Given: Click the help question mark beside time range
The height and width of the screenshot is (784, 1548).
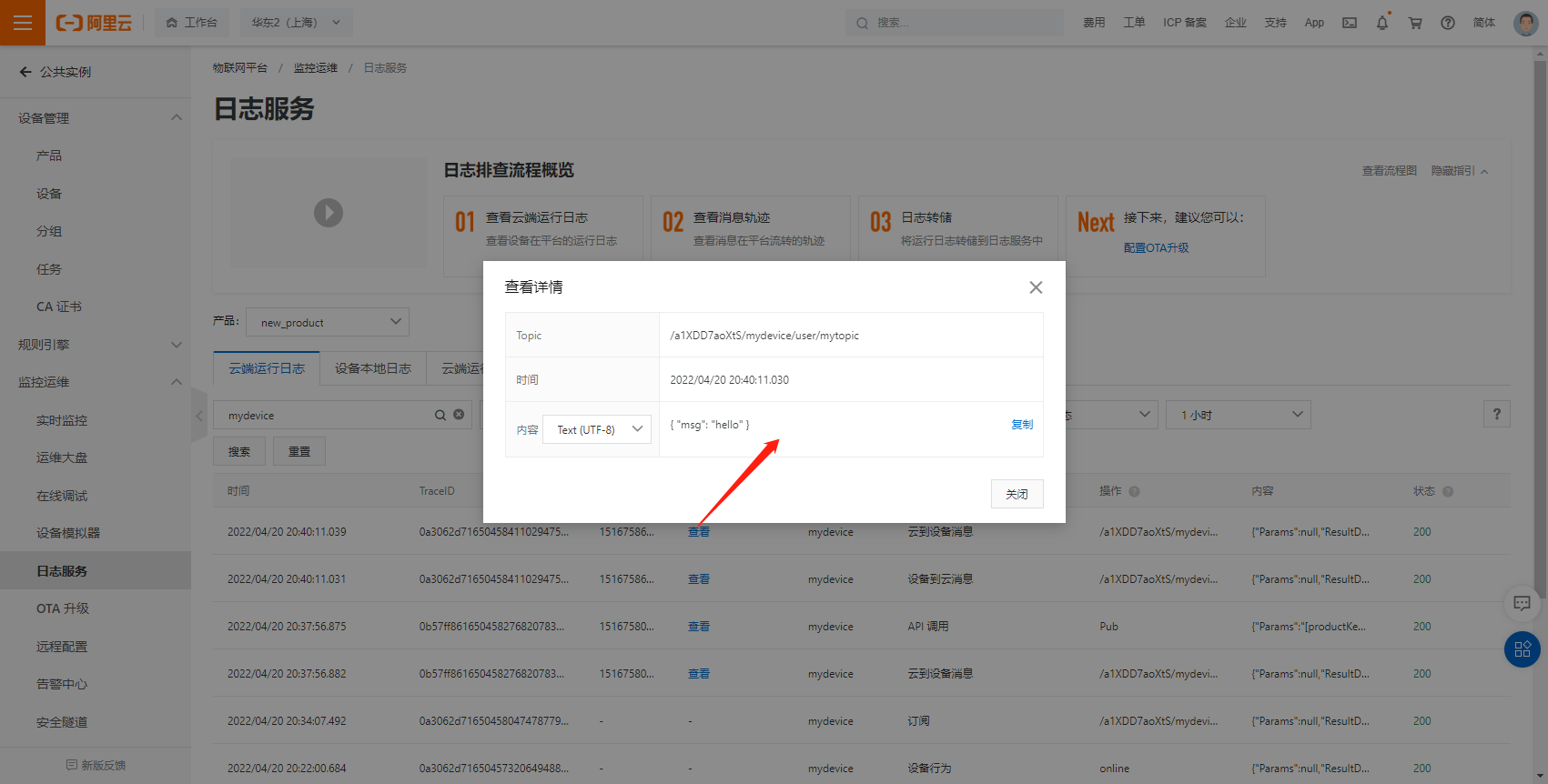Looking at the screenshot, I should pyautogui.click(x=1497, y=415).
